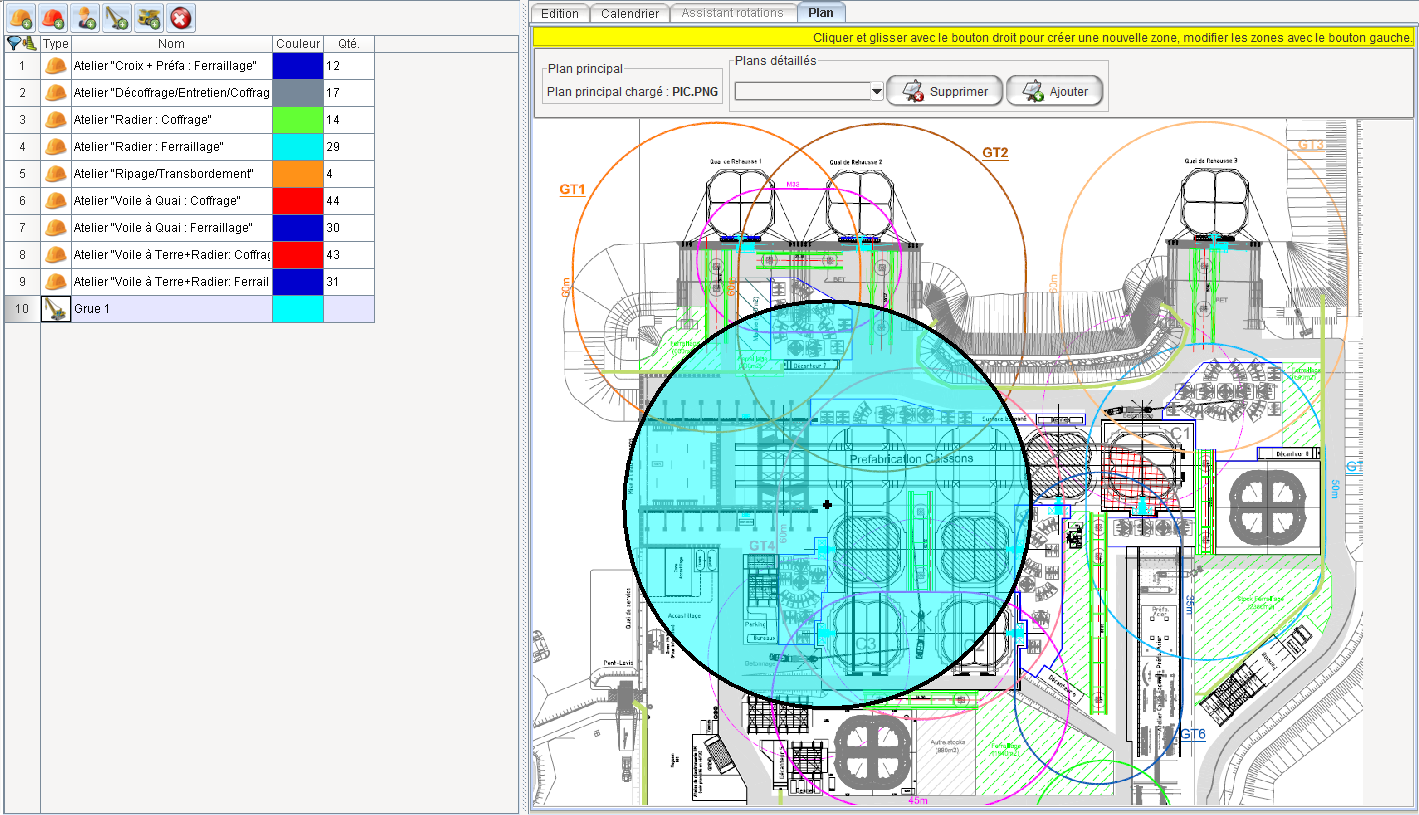Select the Atelier "Voile à Quai : Coffrage" row
The width and height of the screenshot is (1419, 815).
[170, 201]
